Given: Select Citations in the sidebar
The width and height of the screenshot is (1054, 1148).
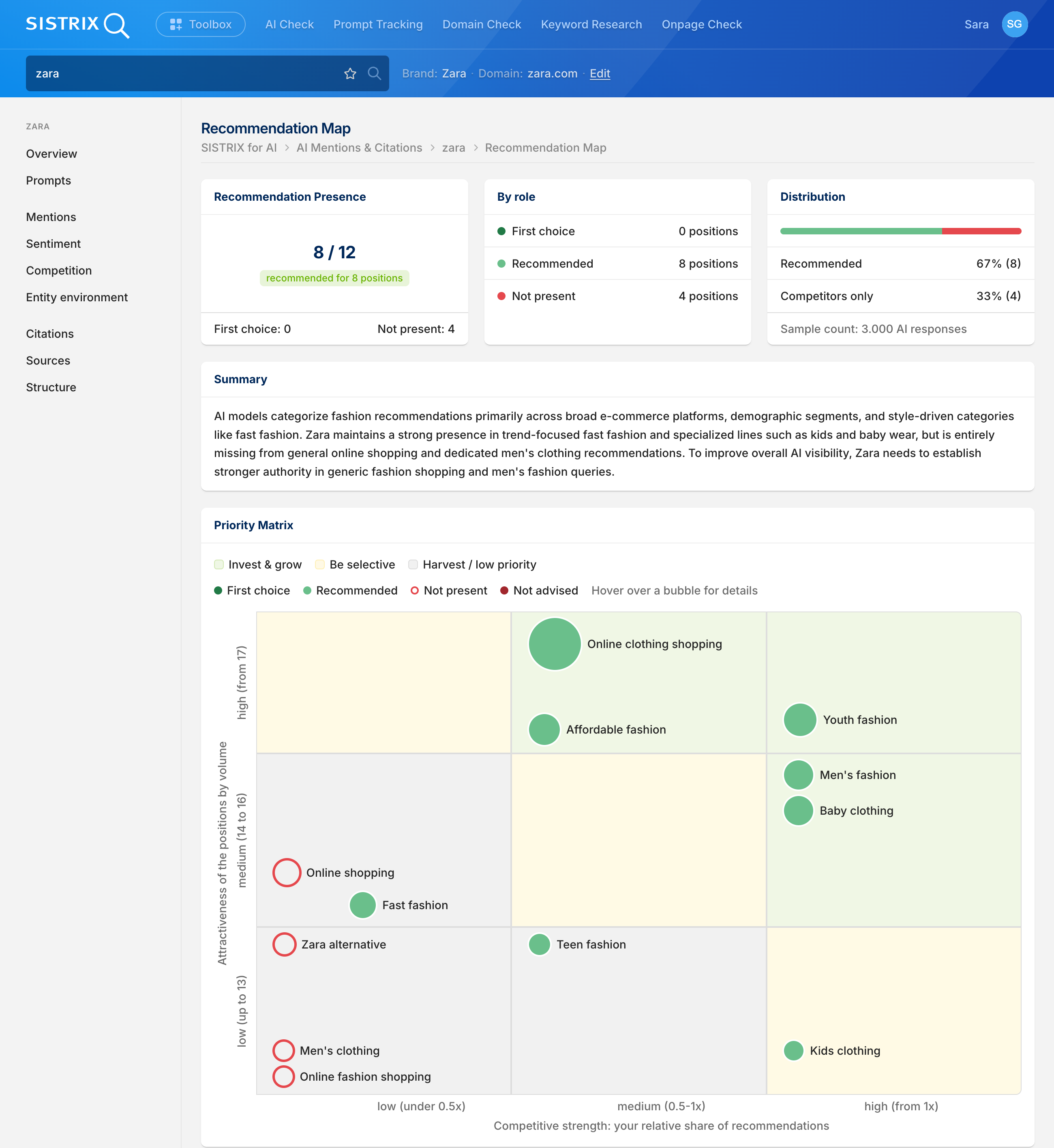Looking at the screenshot, I should click(x=49, y=335).
